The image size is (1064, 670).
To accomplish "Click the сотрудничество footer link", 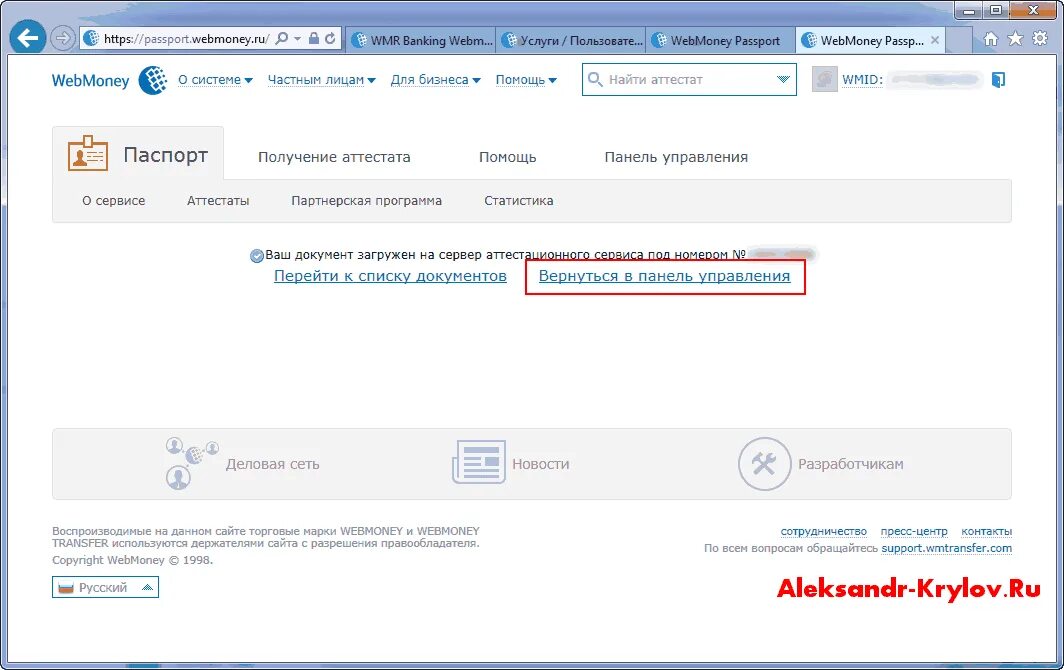I will coord(823,531).
